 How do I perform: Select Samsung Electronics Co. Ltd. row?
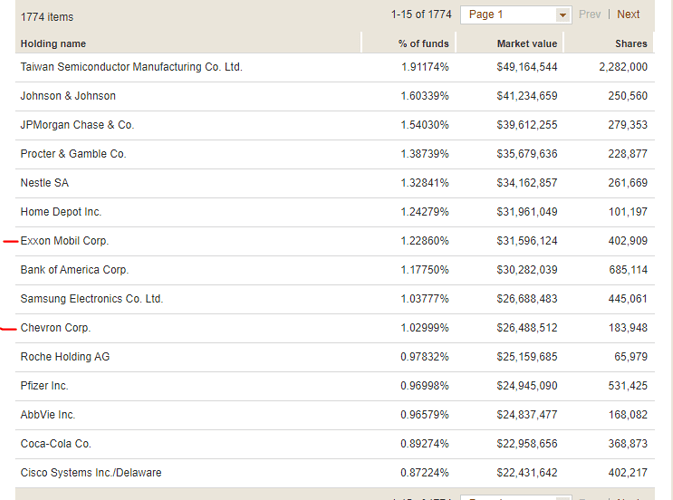[91, 299]
